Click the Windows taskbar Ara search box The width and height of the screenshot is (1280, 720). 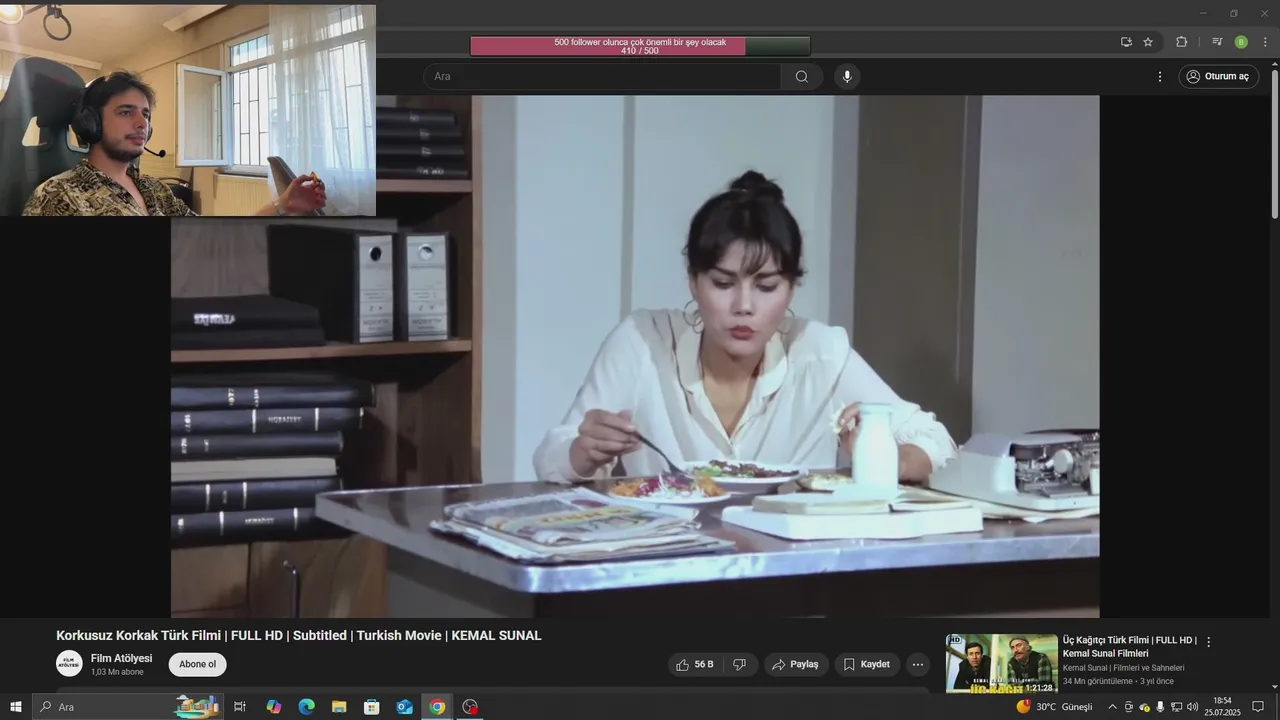pyautogui.click(x=128, y=707)
